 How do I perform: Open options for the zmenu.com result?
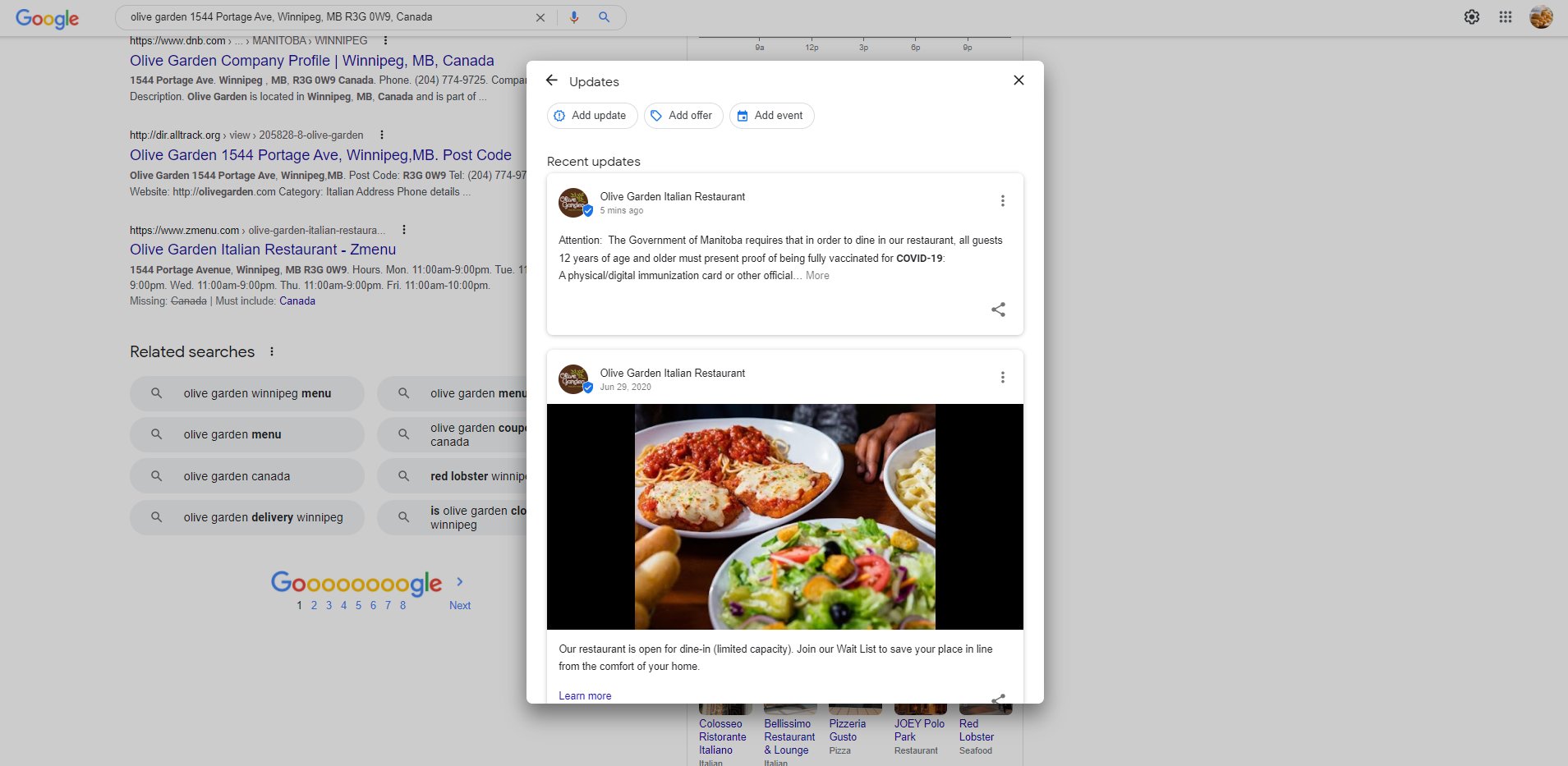(403, 231)
